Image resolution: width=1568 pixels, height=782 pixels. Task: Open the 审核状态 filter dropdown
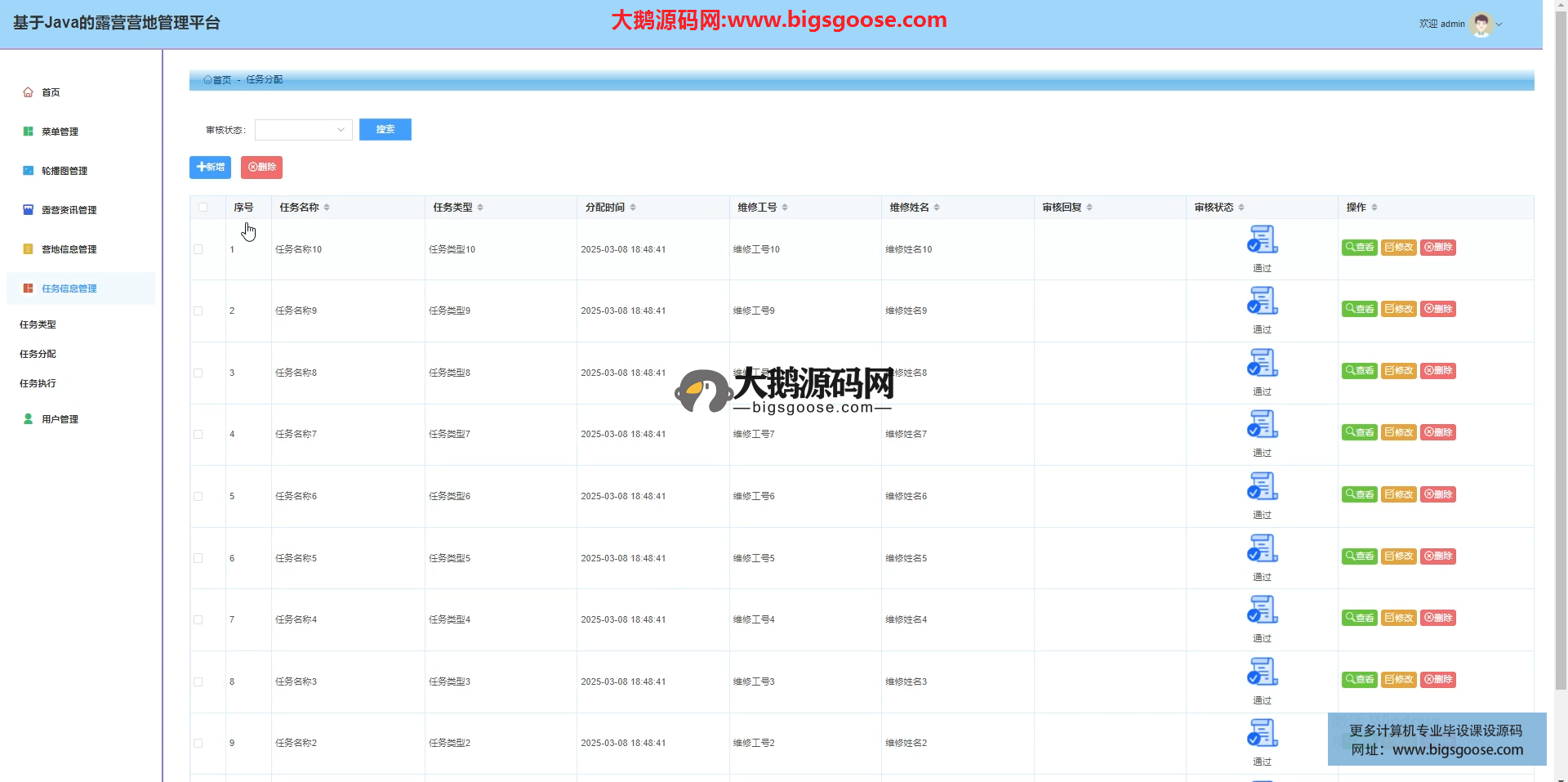(303, 130)
